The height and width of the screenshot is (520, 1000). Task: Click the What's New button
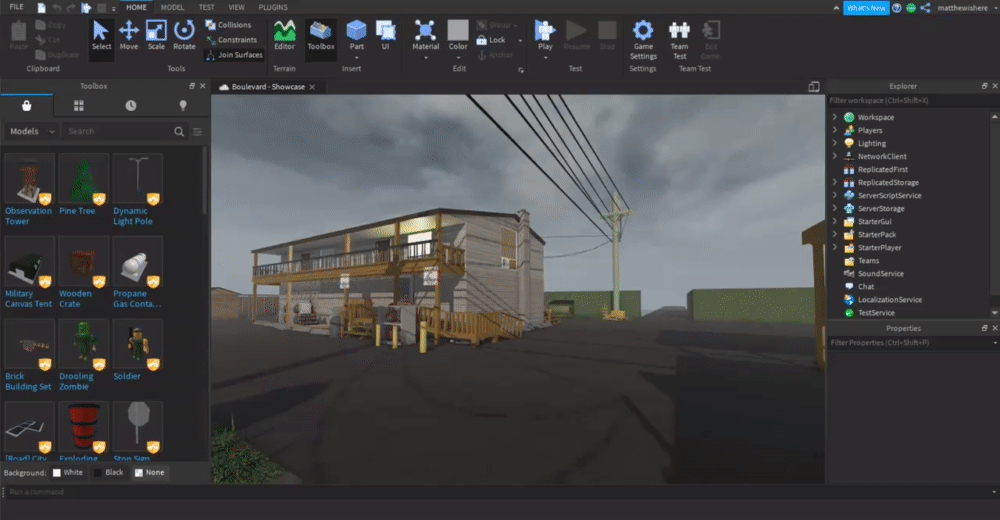[866, 8]
